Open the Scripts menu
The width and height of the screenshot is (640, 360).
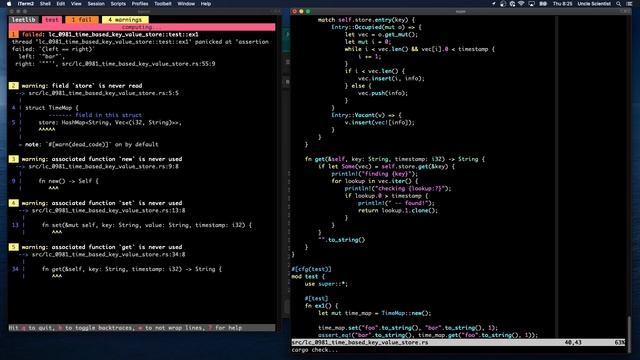118,4
